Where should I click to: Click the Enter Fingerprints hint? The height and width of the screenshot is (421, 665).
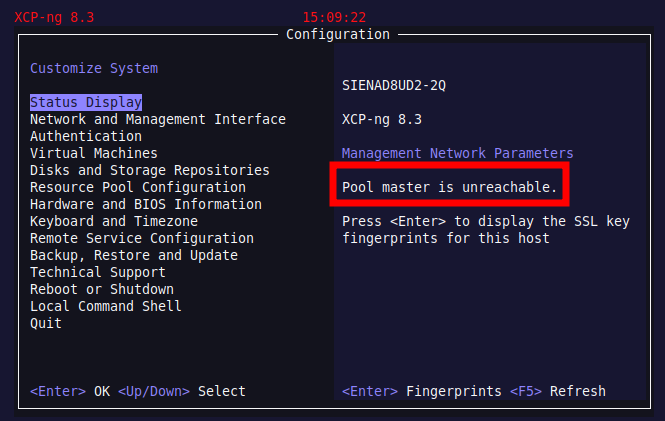[422, 391]
